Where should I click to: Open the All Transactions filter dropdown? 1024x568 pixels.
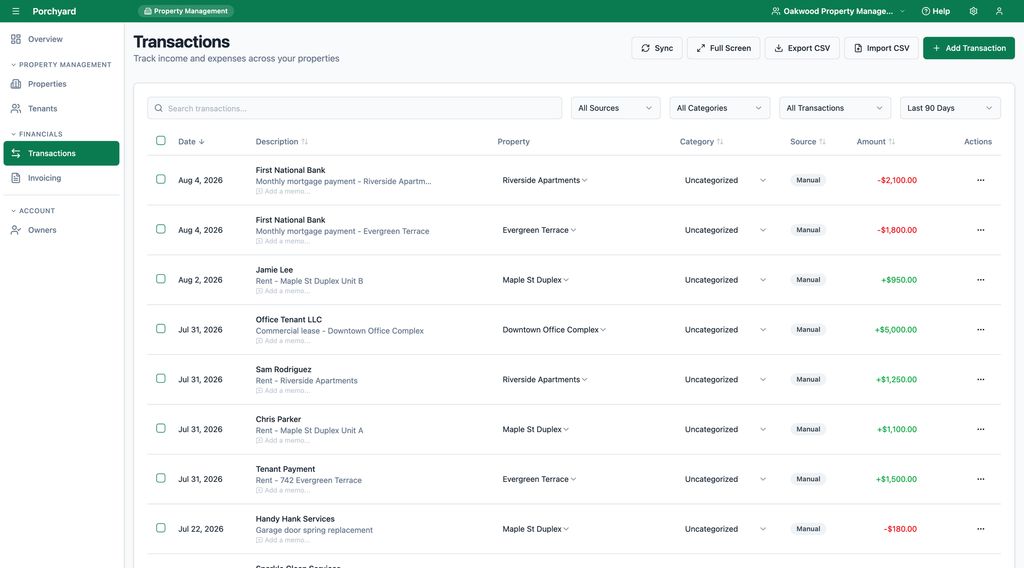(834, 108)
